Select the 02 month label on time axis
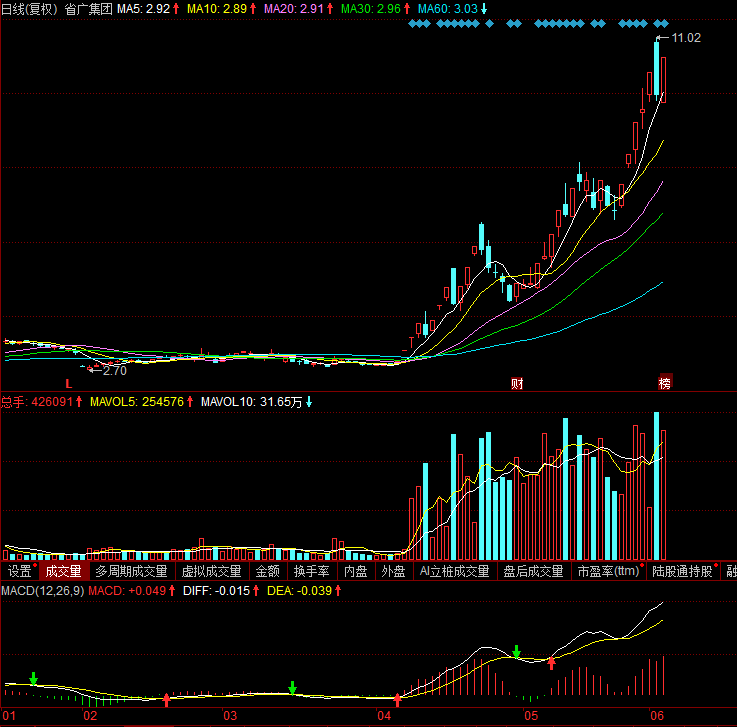This screenshot has height=727, width=737. pyautogui.click(x=90, y=716)
